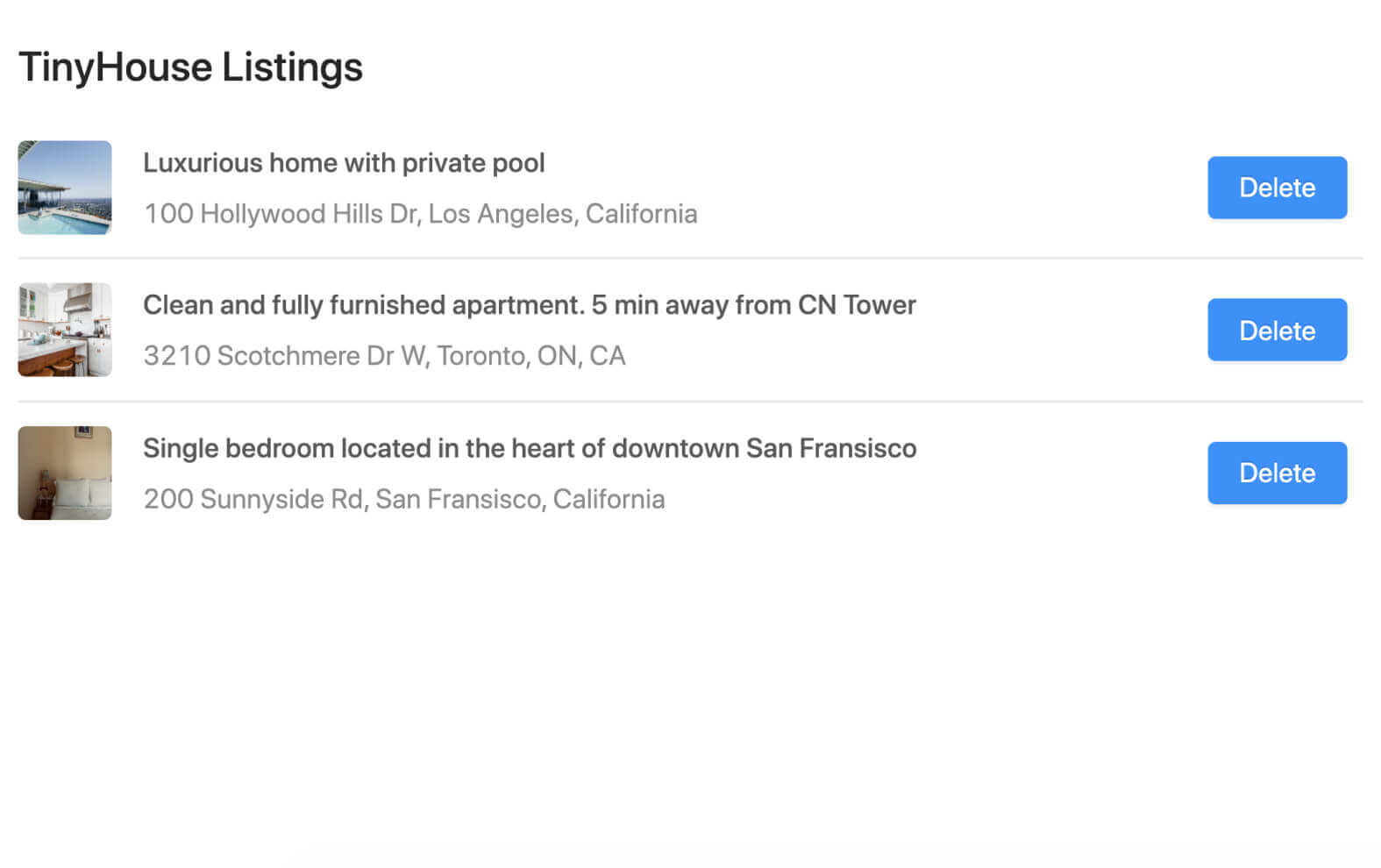Select the 'Single bedroom located in the heart' title
The height and width of the screenshot is (868, 1381).
pos(530,448)
